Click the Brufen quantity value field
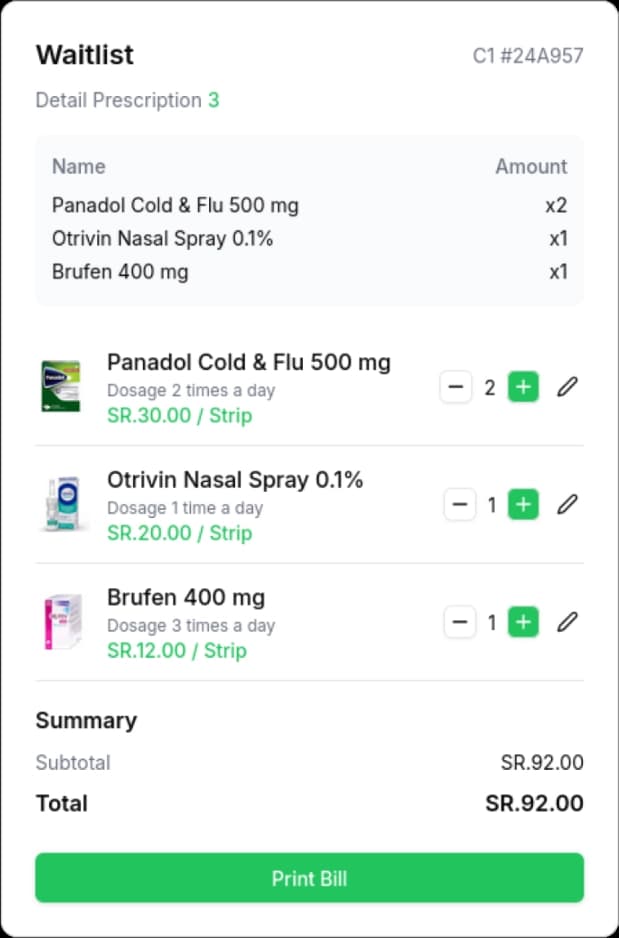The image size is (619, 938). [492, 624]
